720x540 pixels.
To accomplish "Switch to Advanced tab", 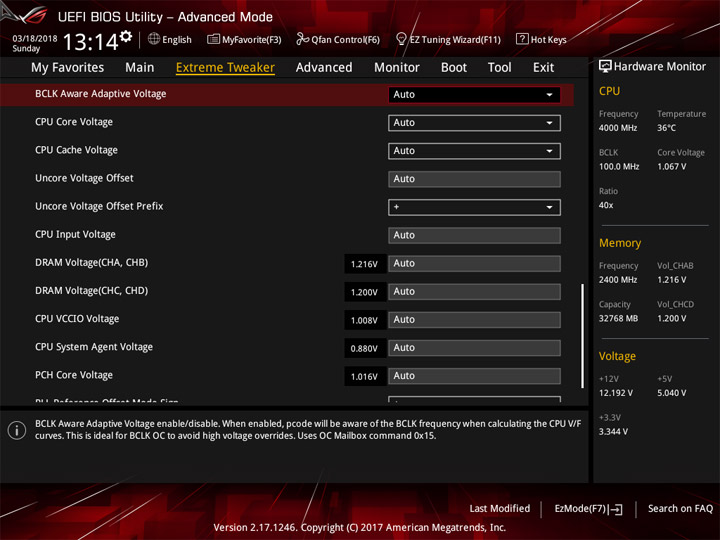I will point(324,68).
